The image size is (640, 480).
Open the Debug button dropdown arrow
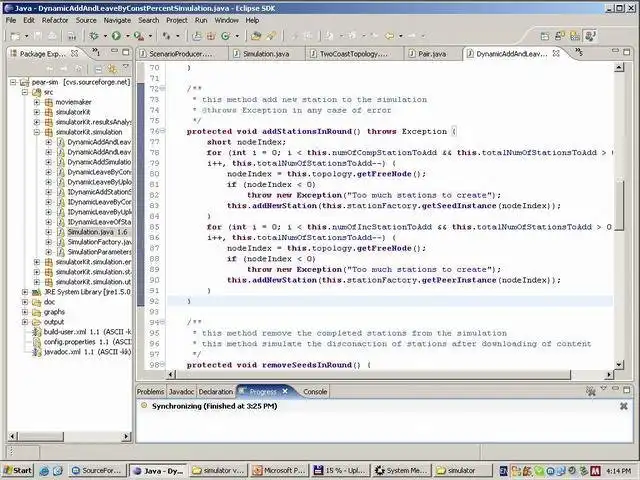point(104,36)
